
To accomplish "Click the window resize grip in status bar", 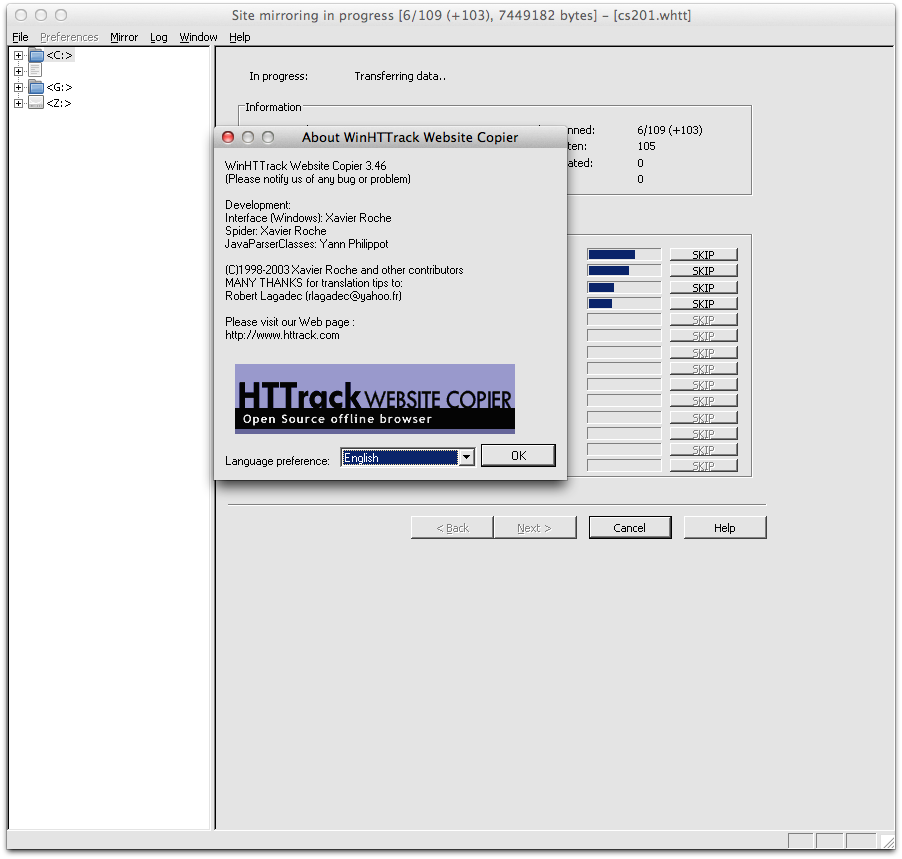I will (x=888, y=841).
